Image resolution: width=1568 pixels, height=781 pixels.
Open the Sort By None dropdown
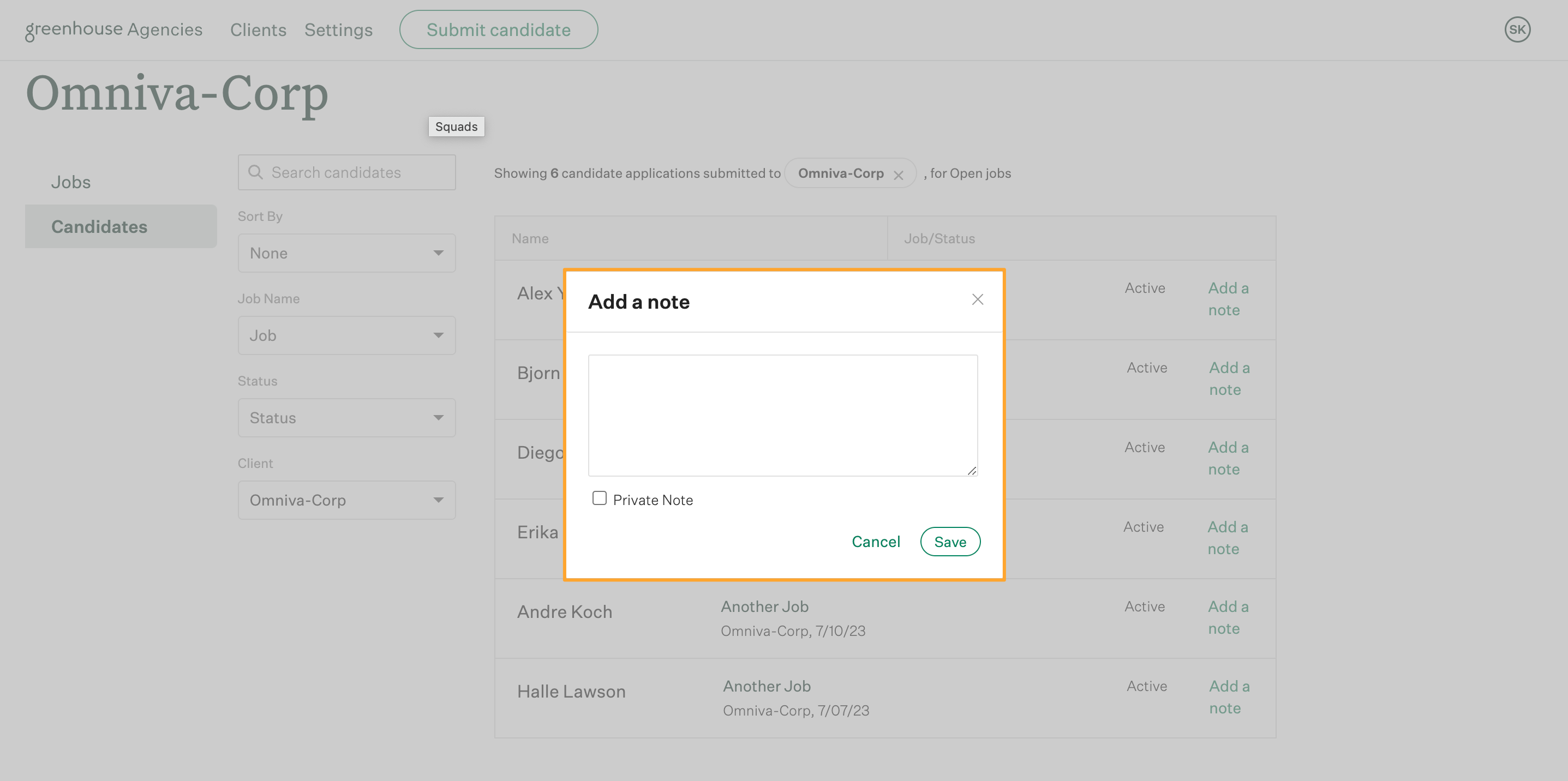tap(346, 253)
